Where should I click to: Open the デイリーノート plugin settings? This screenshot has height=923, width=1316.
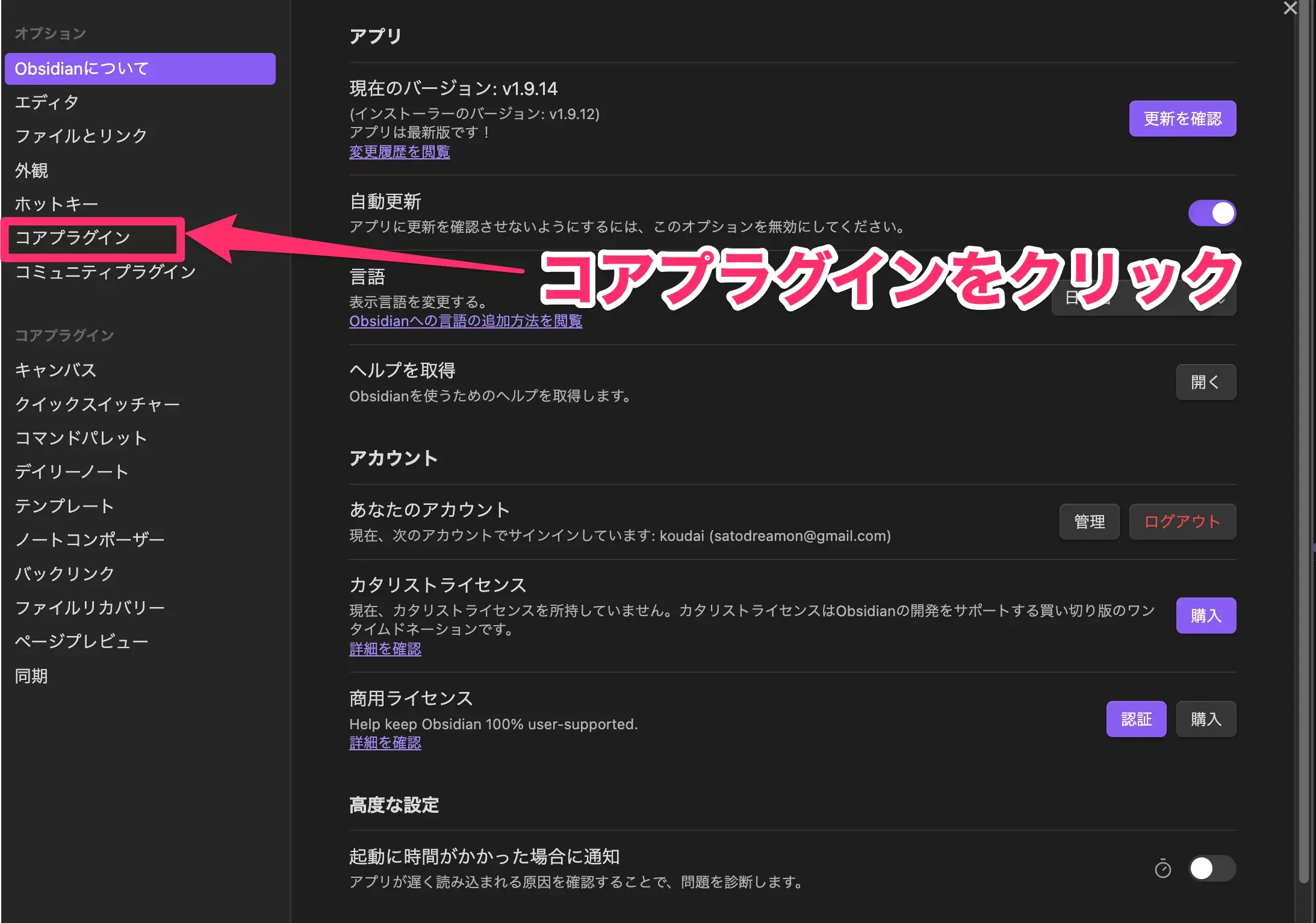coord(140,472)
